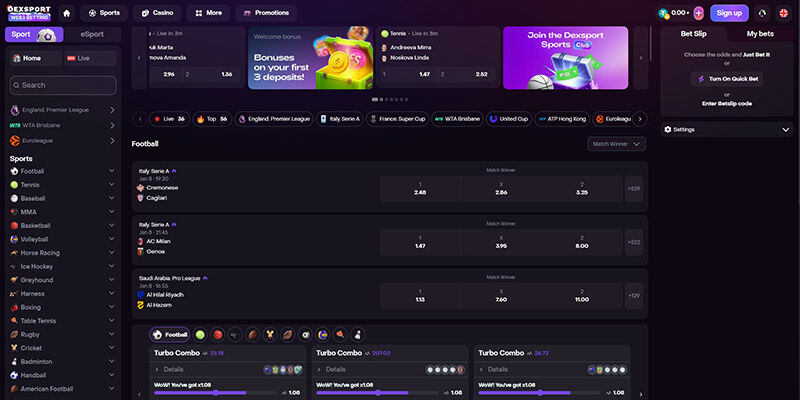Click AC Milan team crest
The image size is (800, 400).
[x=140, y=241]
